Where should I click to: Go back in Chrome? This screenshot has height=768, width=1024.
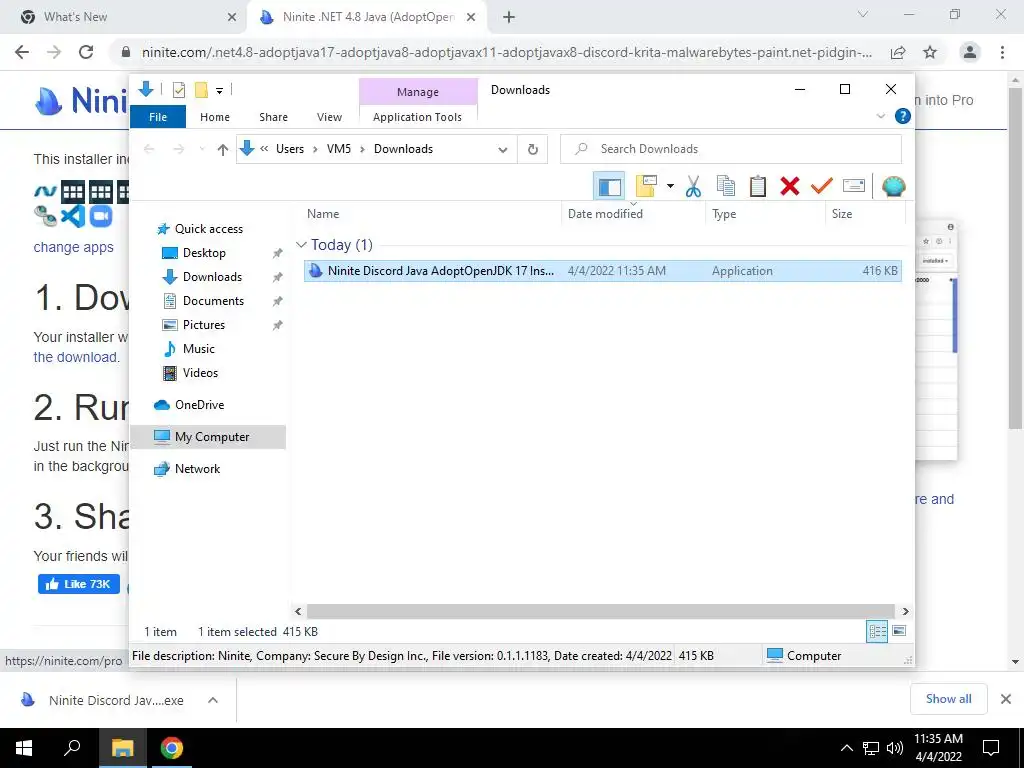click(x=22, y=52)
